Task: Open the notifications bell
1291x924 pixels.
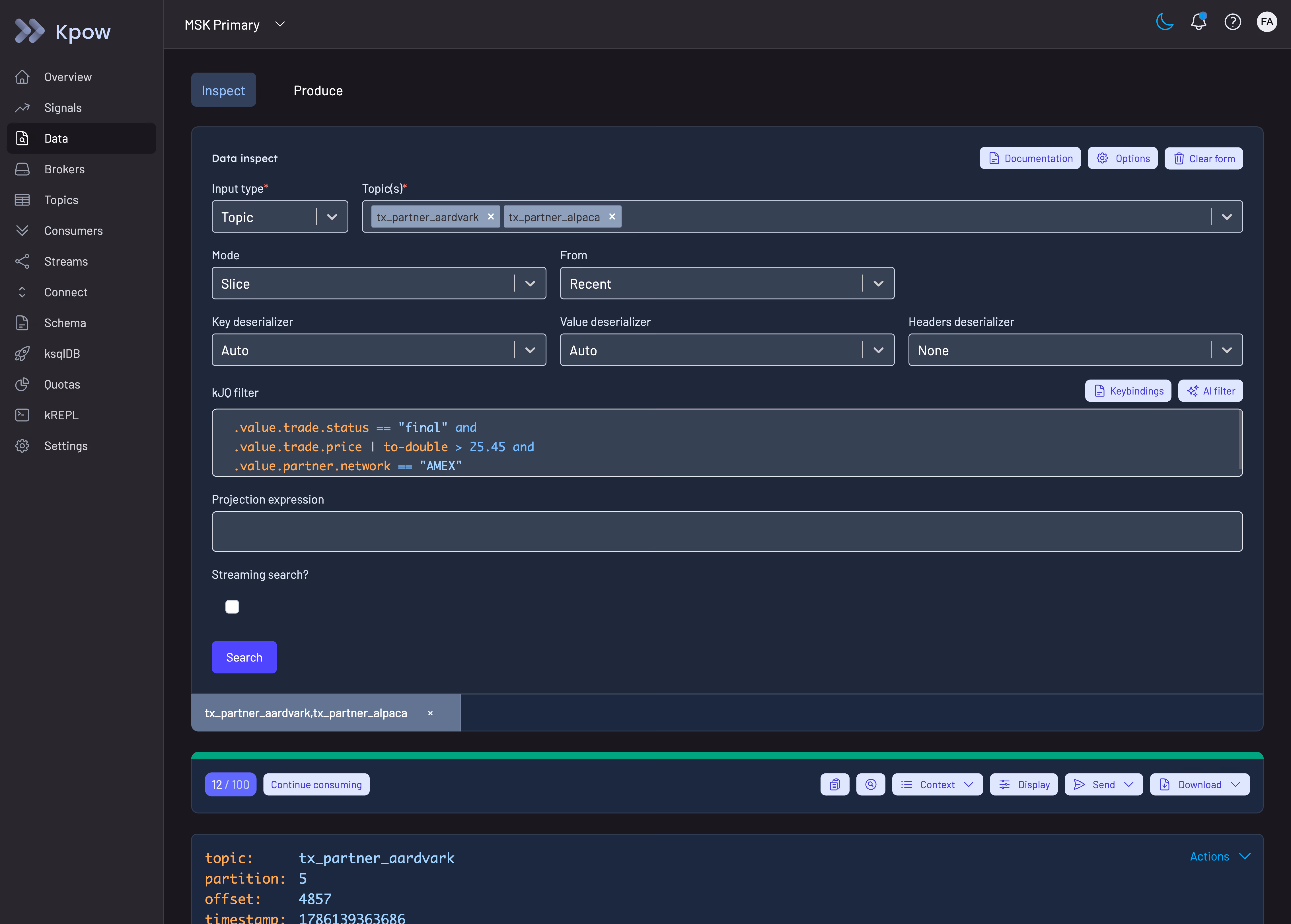Action: click(x=1199, y=22)
